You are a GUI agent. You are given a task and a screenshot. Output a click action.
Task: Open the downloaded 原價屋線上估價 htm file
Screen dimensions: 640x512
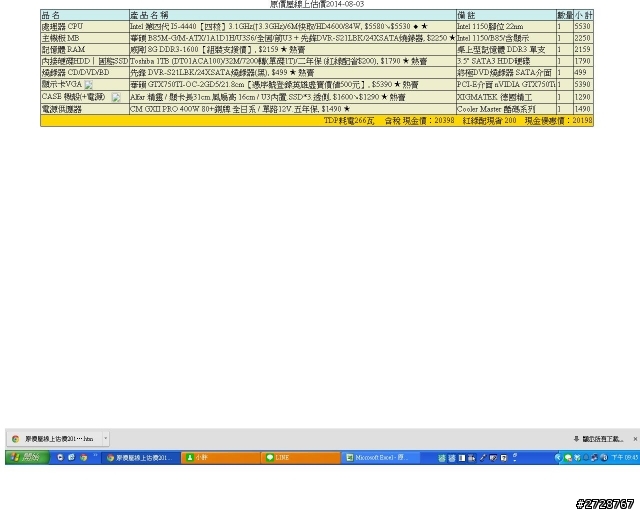(54, 439)
